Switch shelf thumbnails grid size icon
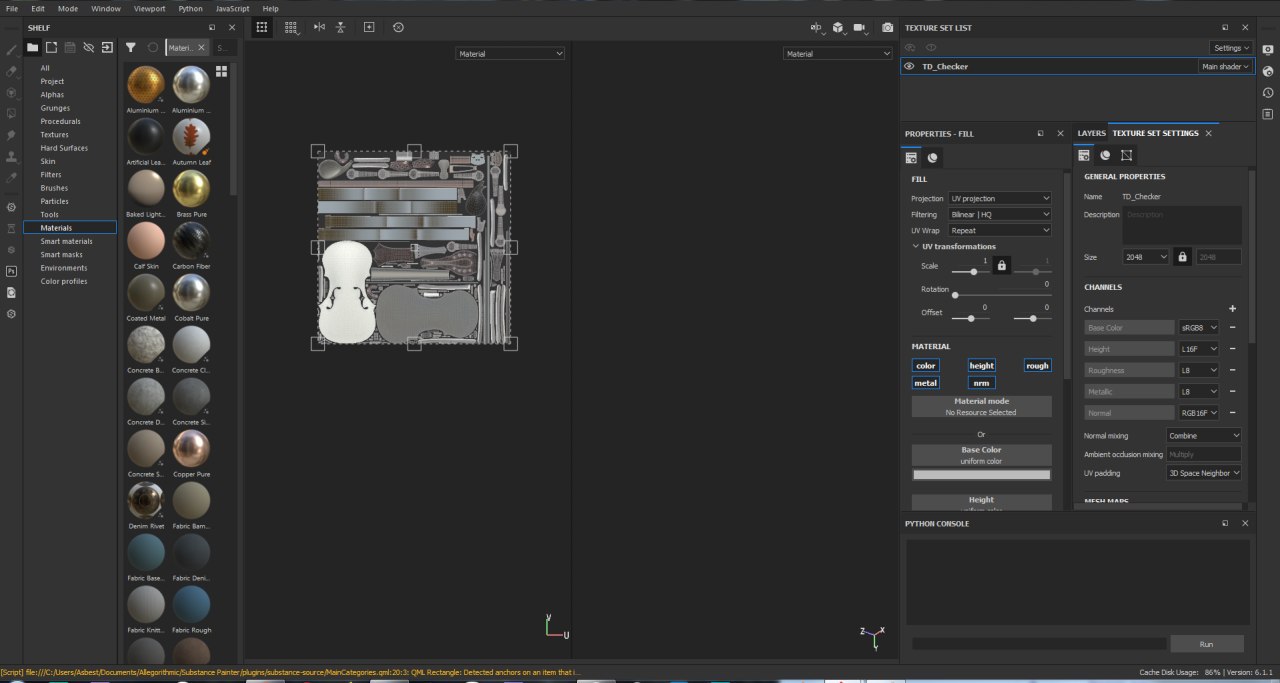Screen dimensions: 1280x683 point(221,71)
